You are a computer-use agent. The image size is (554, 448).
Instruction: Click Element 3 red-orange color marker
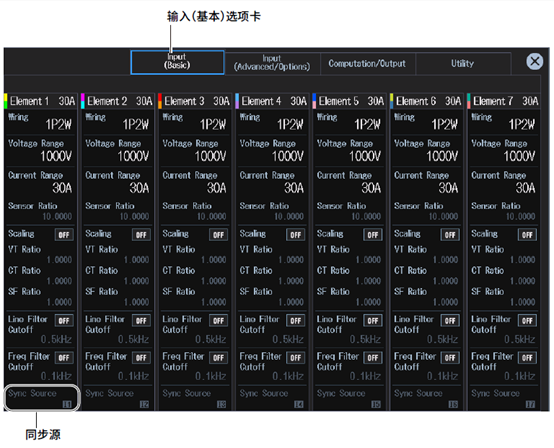pyautogui.click(x=160, y=101)
